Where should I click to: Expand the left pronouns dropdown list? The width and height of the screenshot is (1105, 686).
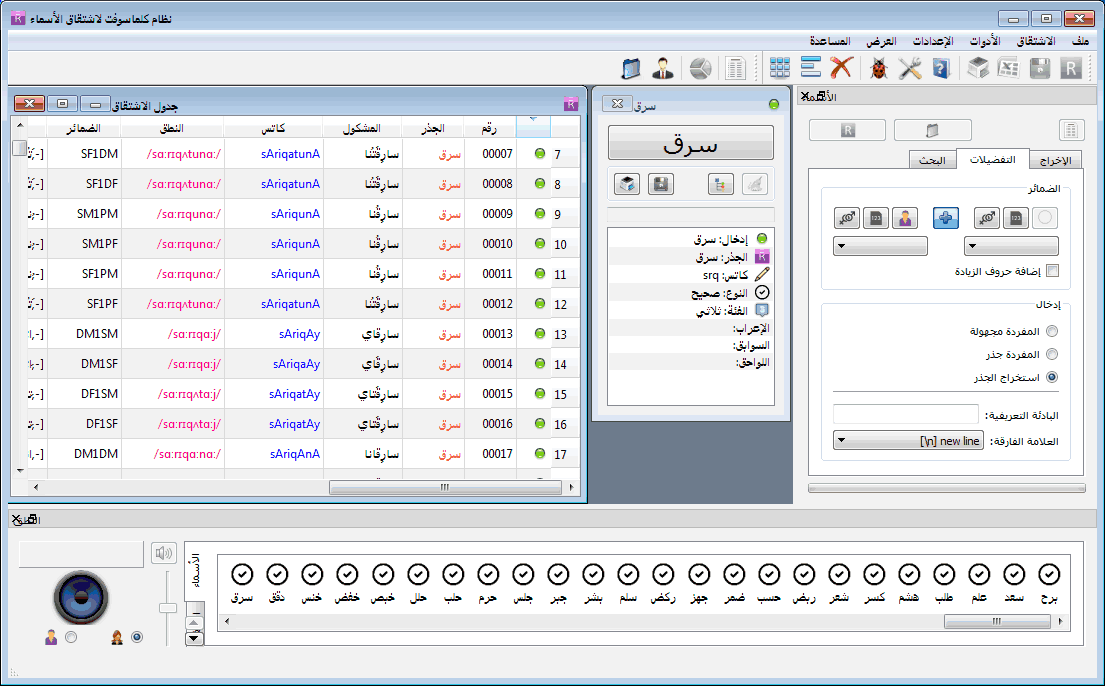pos(880,246)
